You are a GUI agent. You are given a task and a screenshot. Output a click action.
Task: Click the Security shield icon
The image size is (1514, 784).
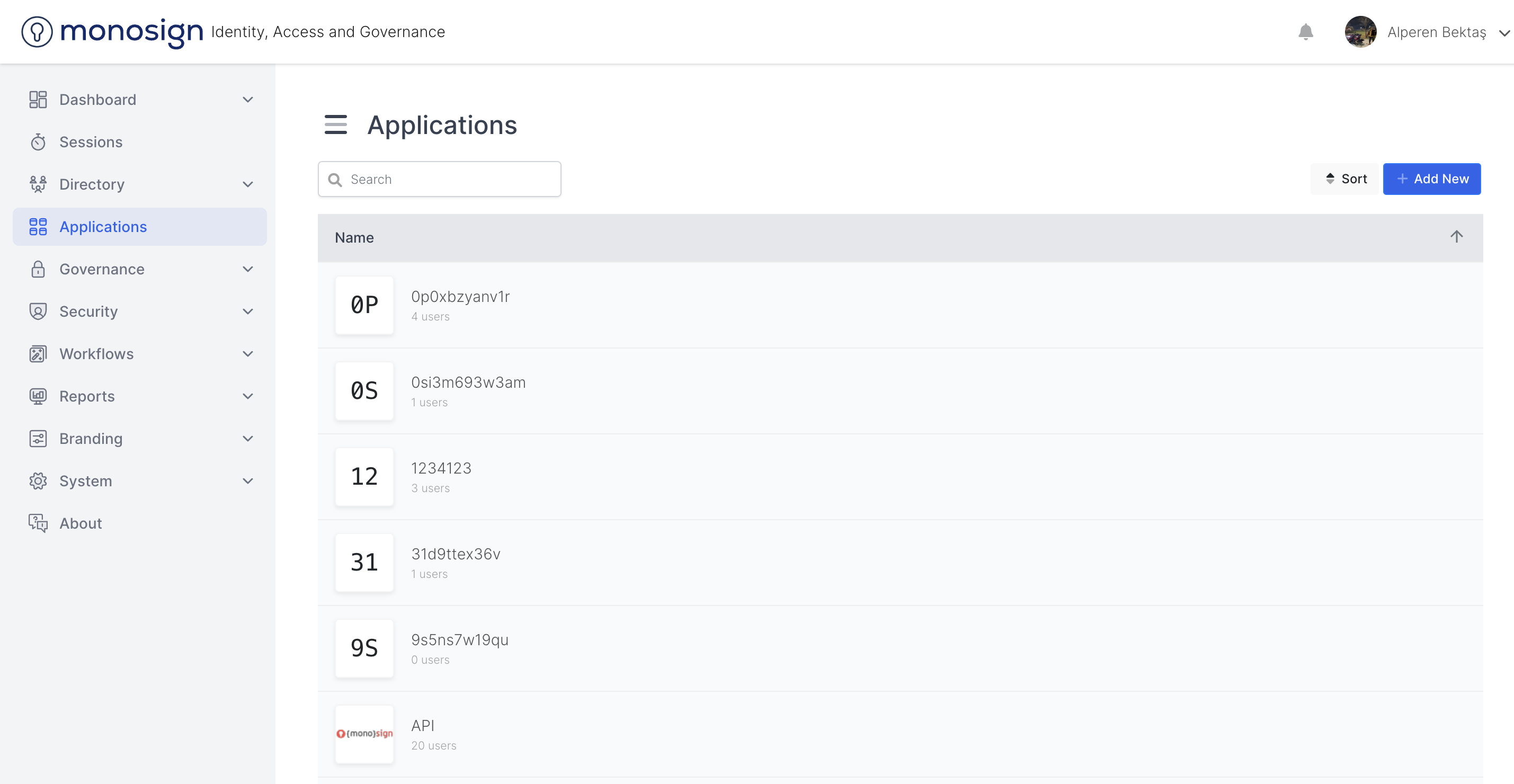tap(38, 311)
